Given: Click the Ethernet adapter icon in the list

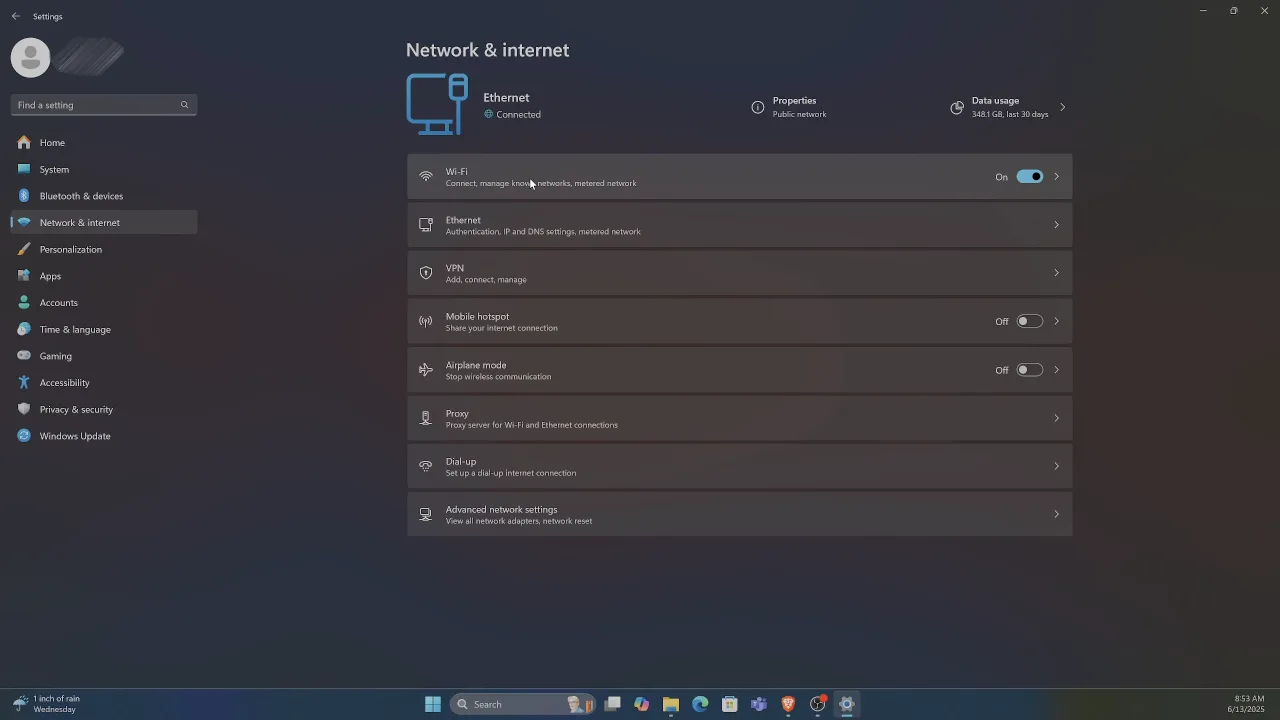Looking at the screenshot, I should 425,225.
